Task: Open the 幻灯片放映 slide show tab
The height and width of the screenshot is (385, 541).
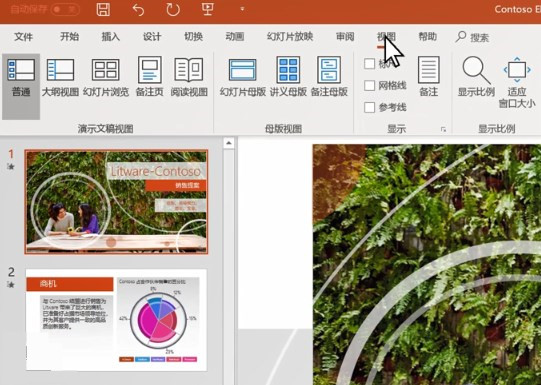Action: coord(290,37)
